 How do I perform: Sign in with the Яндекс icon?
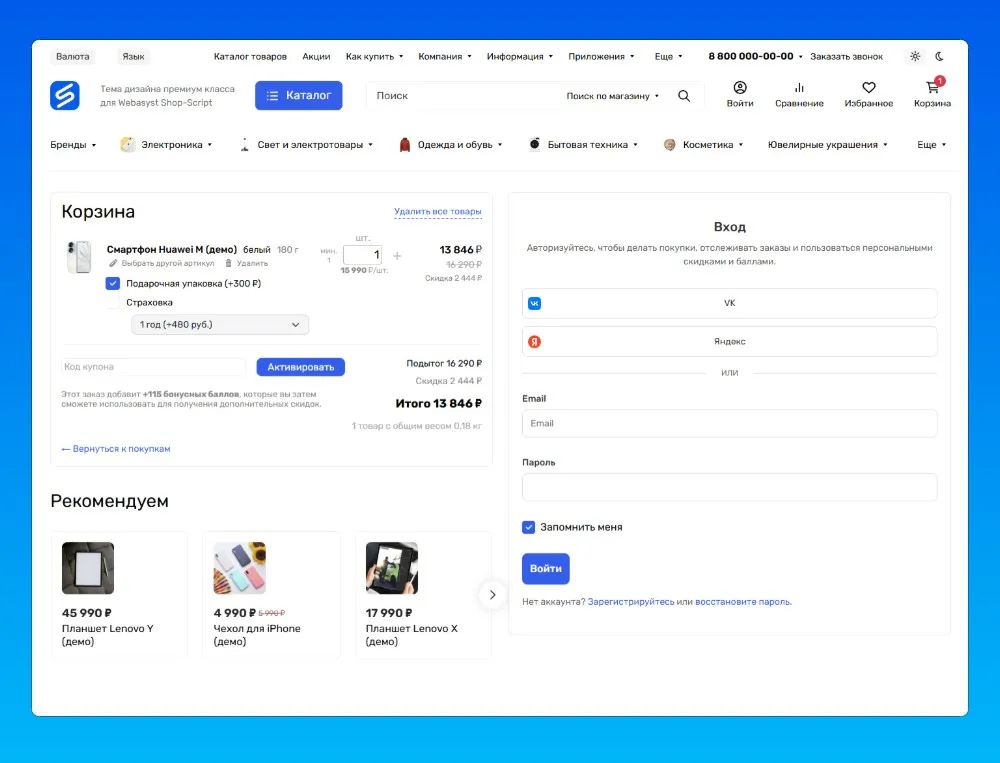535,341
